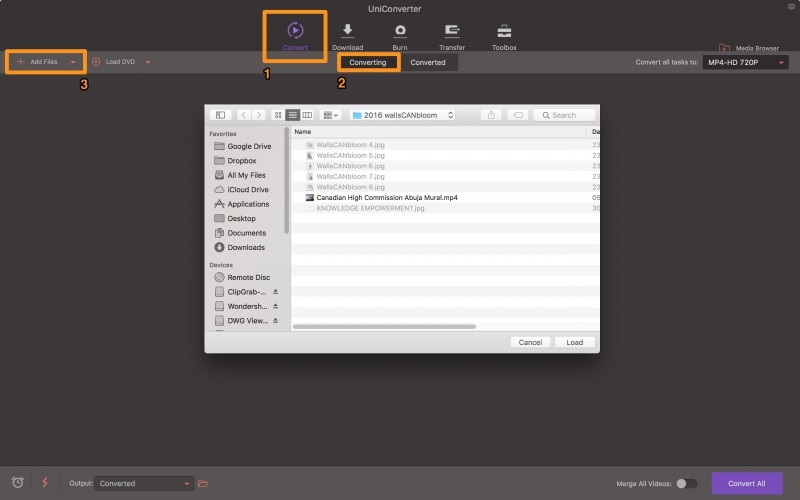800x500 pixels.
Task: Eject the DWG View... device
Action: pyautogui.click(x=276, y=320)
